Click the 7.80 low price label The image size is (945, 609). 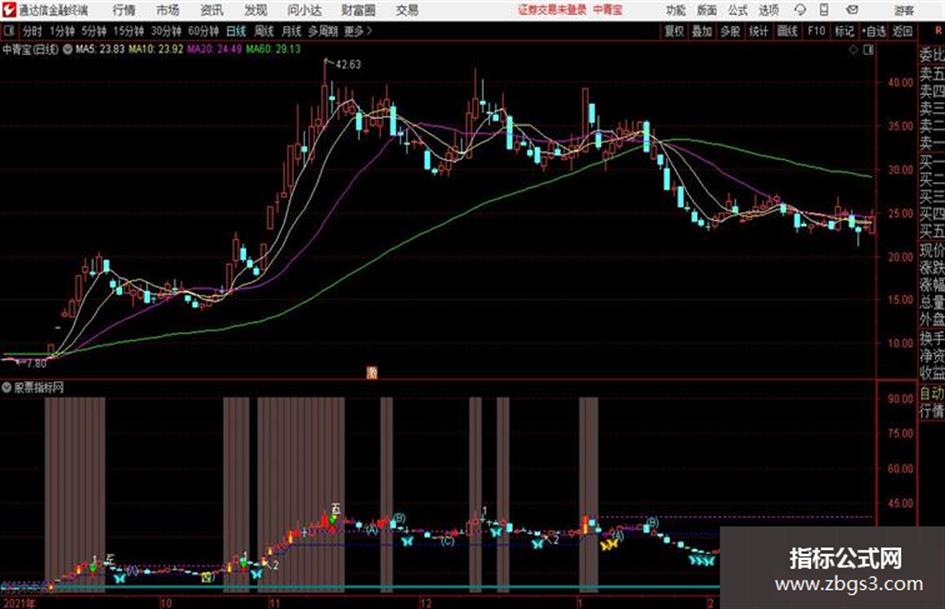pos(36,364)
